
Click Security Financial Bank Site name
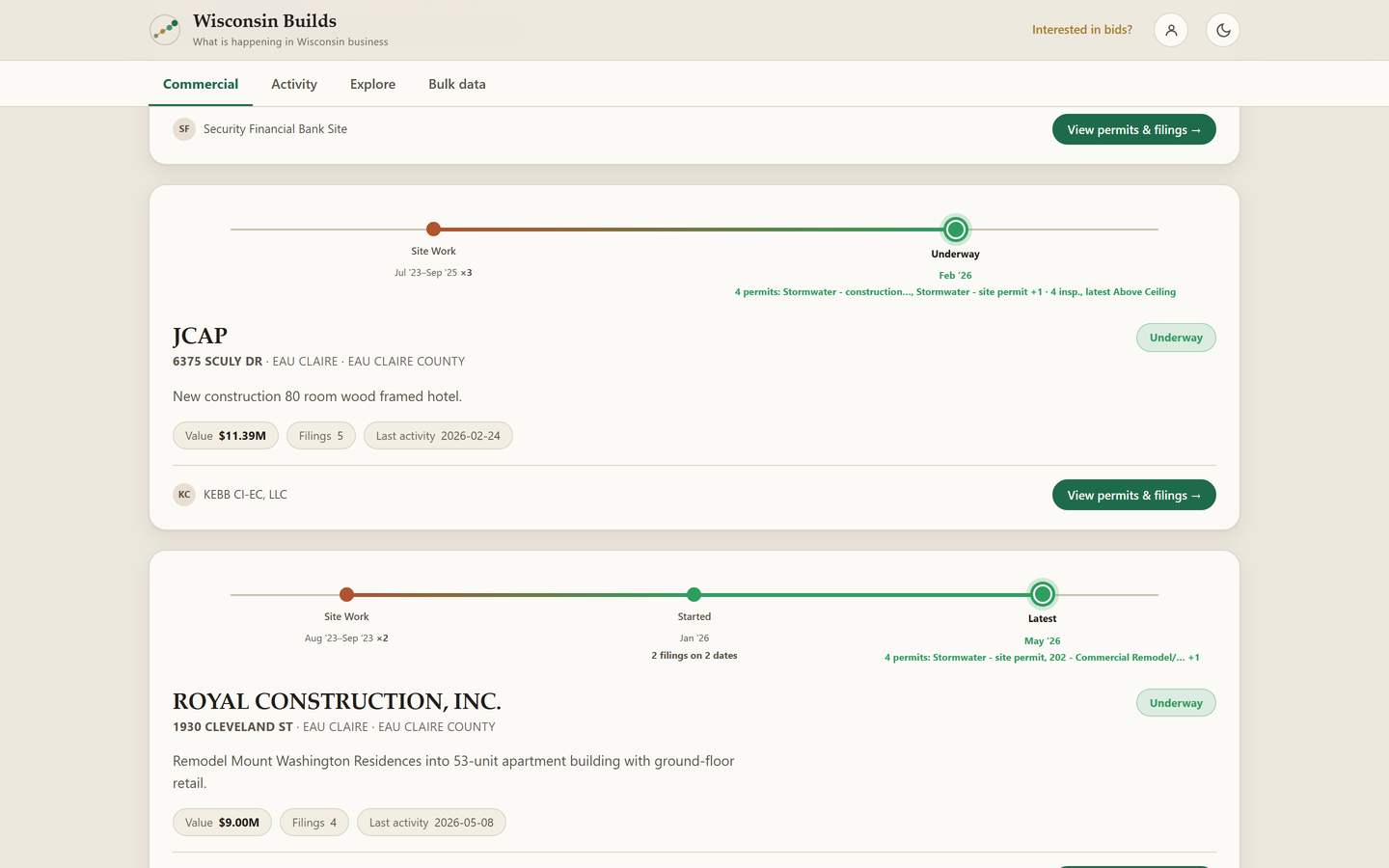point(275,129)
